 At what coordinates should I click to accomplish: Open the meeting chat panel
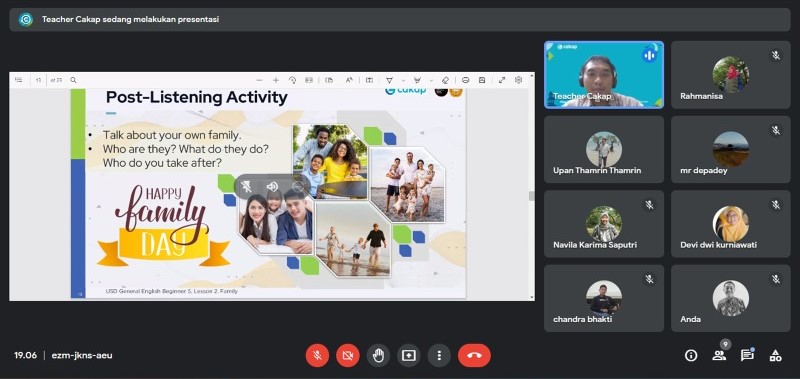(x=747, y=356)
